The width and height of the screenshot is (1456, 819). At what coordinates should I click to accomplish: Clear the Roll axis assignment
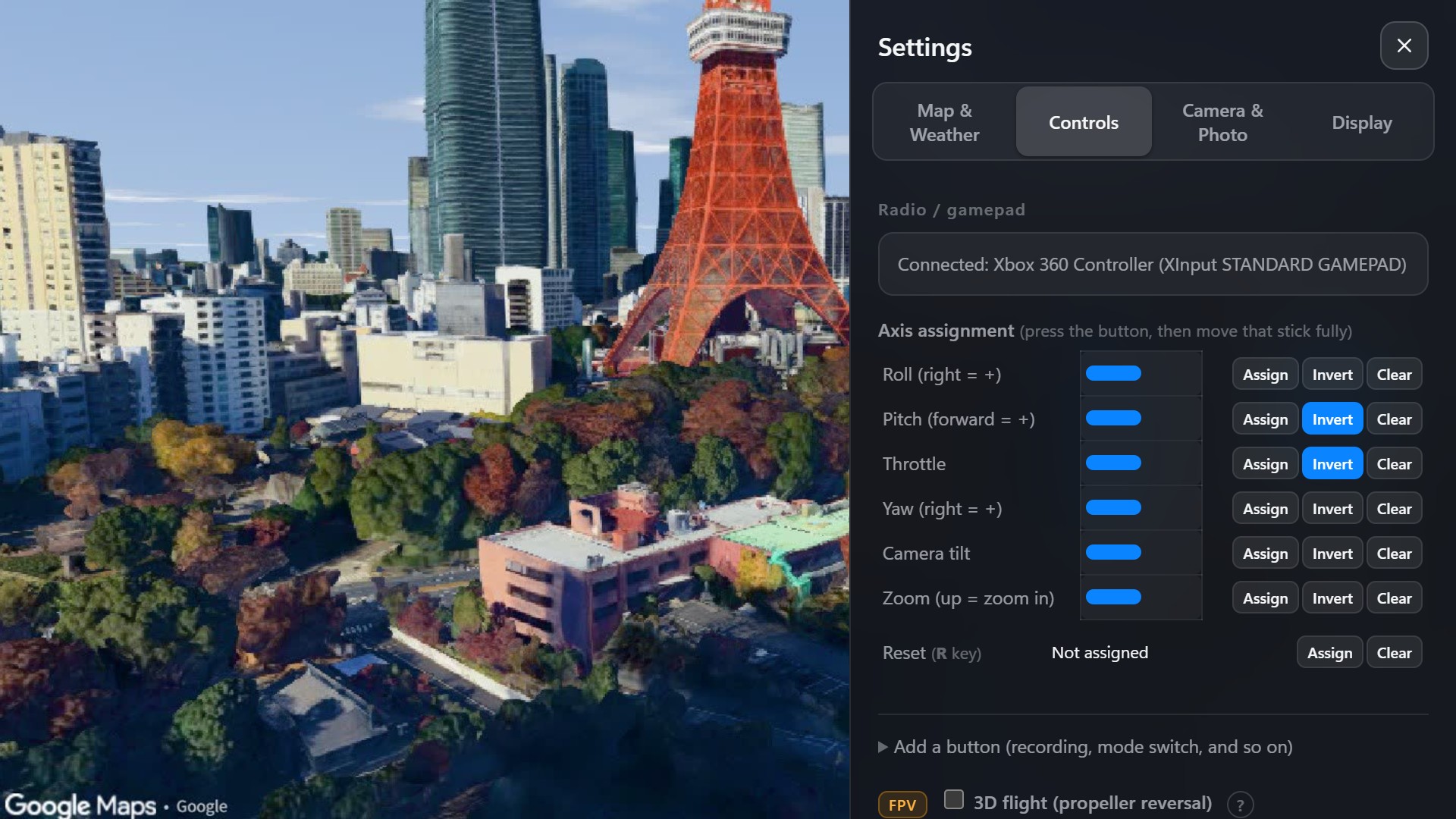1394,375
